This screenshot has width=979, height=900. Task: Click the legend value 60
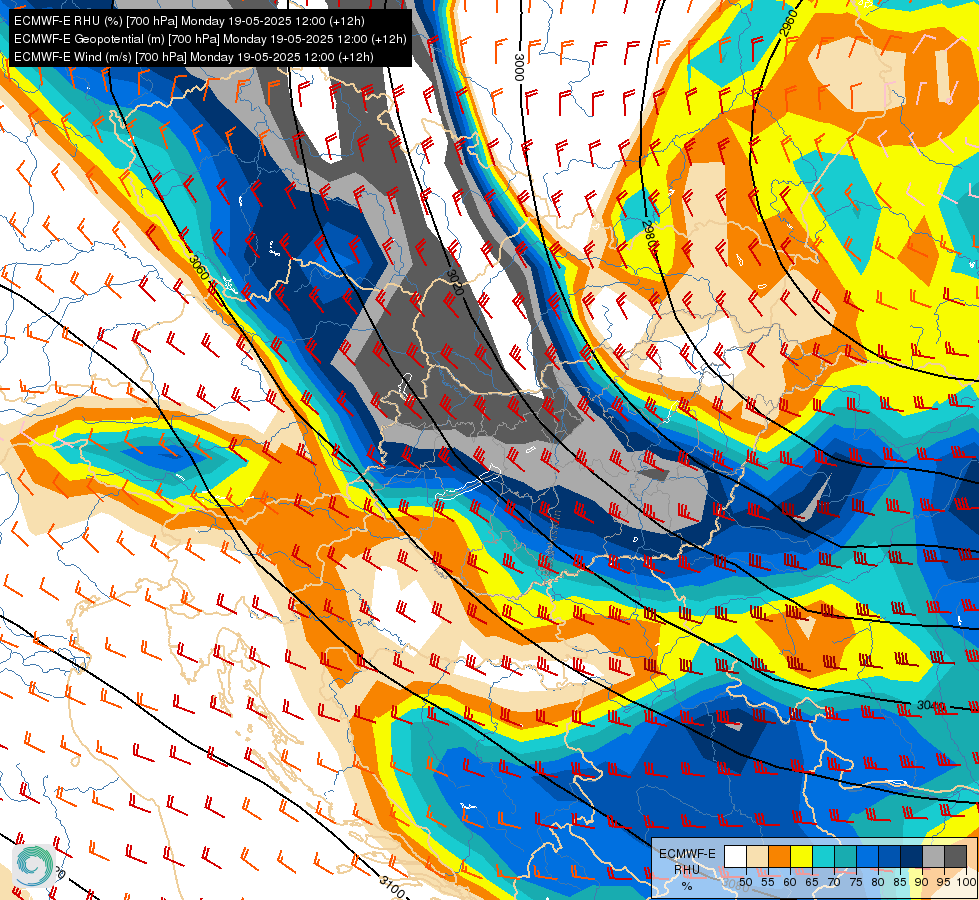pos(790,882)
